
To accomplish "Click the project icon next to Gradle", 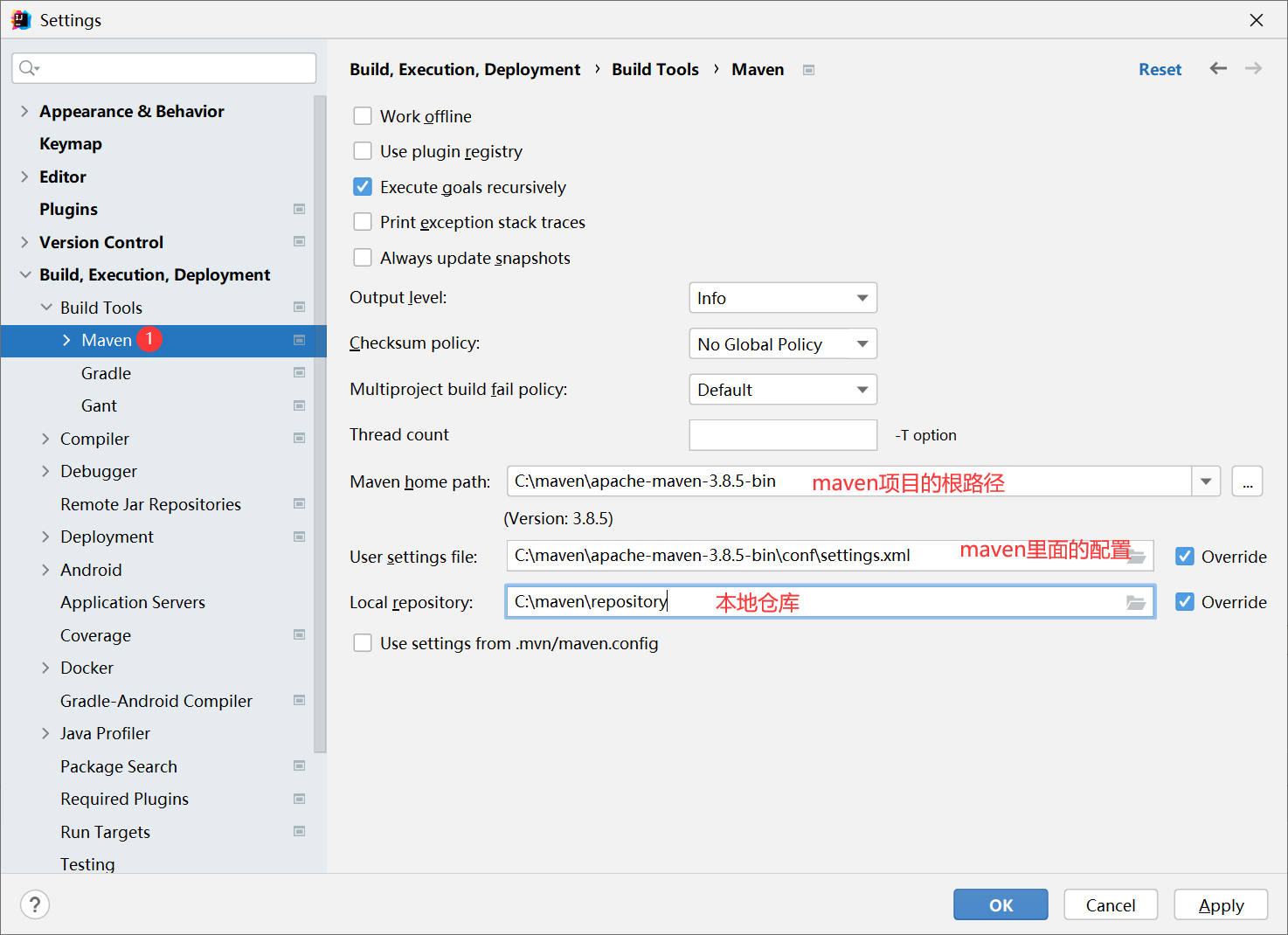I will pos(299,373).
